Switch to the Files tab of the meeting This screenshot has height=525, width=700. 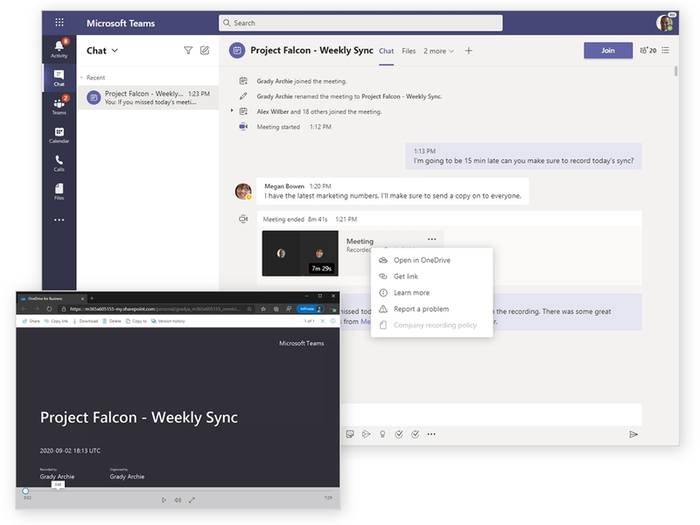[x=408, y=51]
